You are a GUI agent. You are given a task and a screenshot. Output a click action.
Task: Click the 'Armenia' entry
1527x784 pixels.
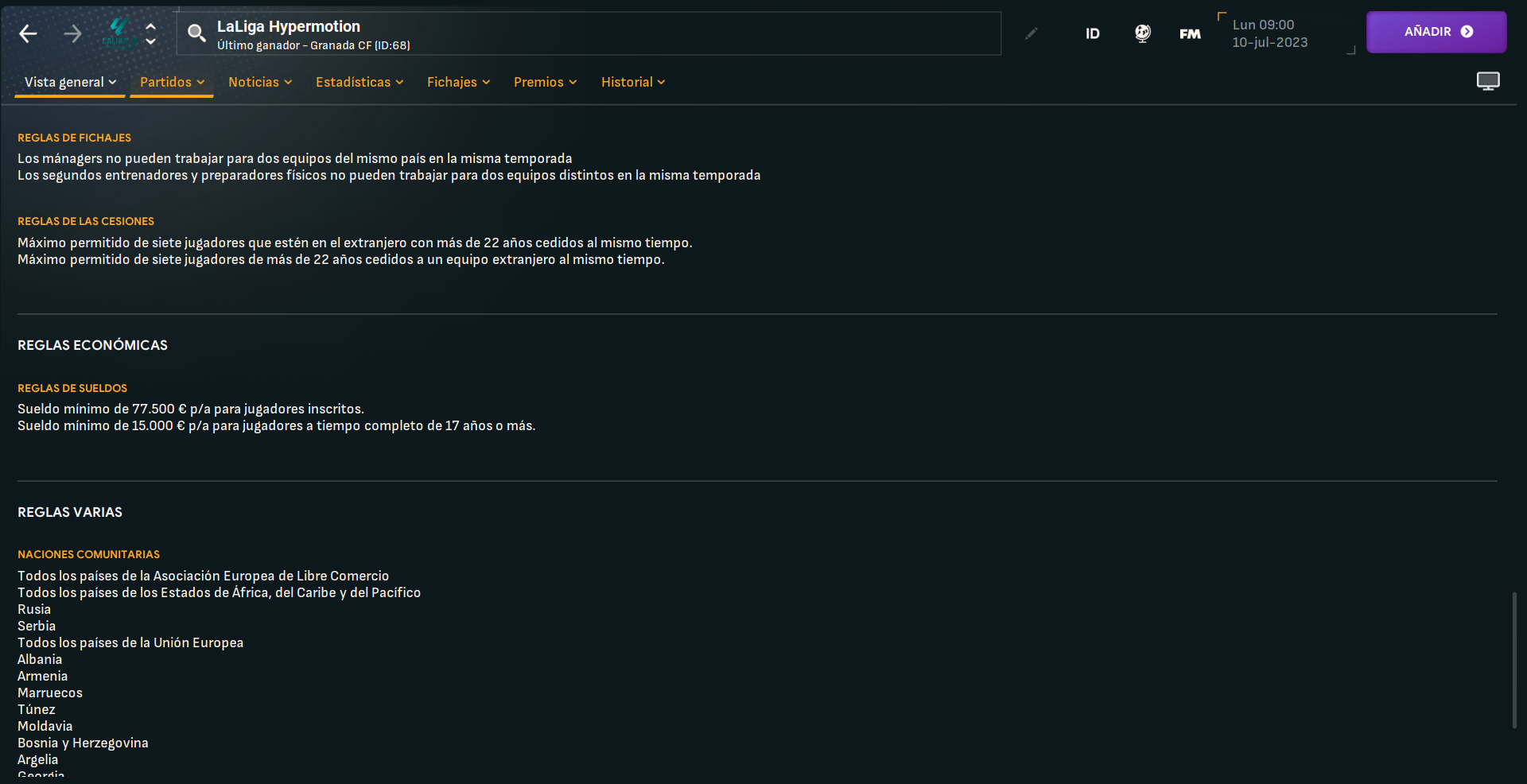43,676
